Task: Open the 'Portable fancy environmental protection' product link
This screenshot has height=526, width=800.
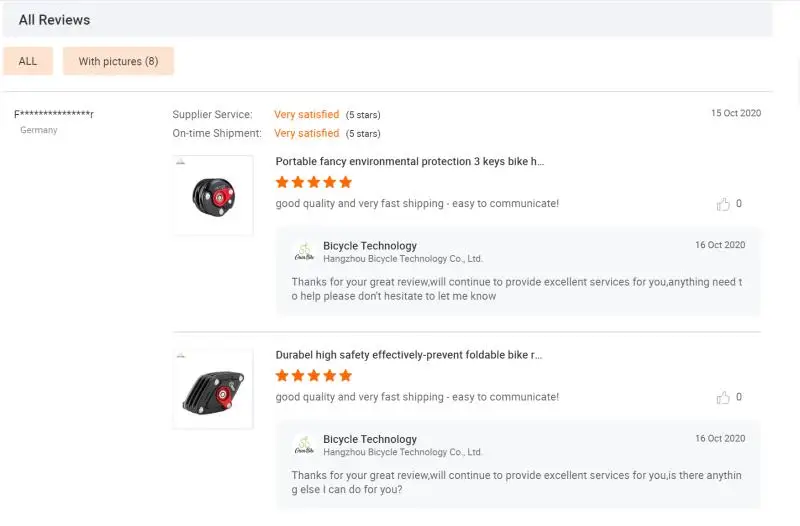Action: point(410,161)
